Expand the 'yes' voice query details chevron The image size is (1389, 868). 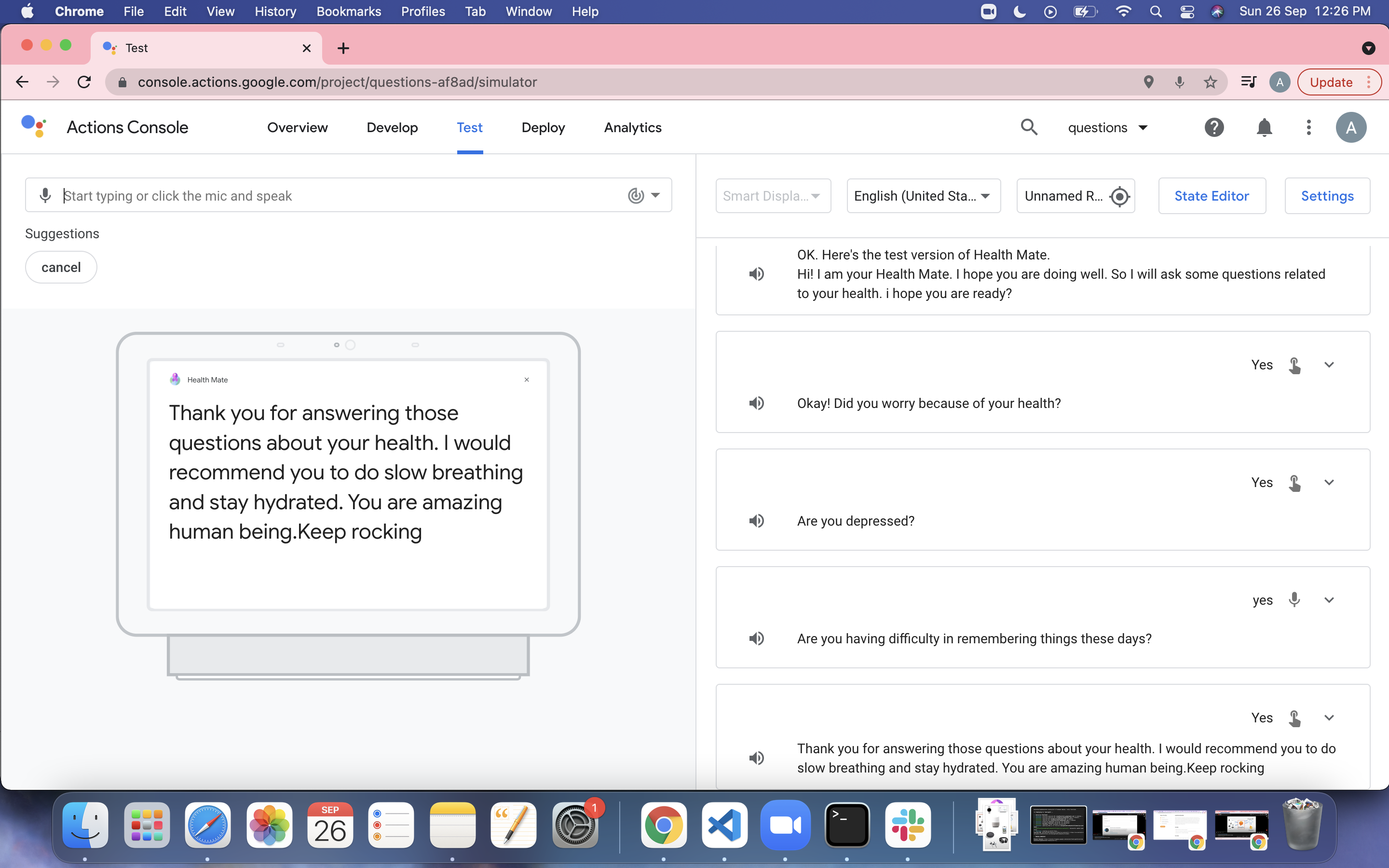pyautogui.click(x=1329, y=600)
